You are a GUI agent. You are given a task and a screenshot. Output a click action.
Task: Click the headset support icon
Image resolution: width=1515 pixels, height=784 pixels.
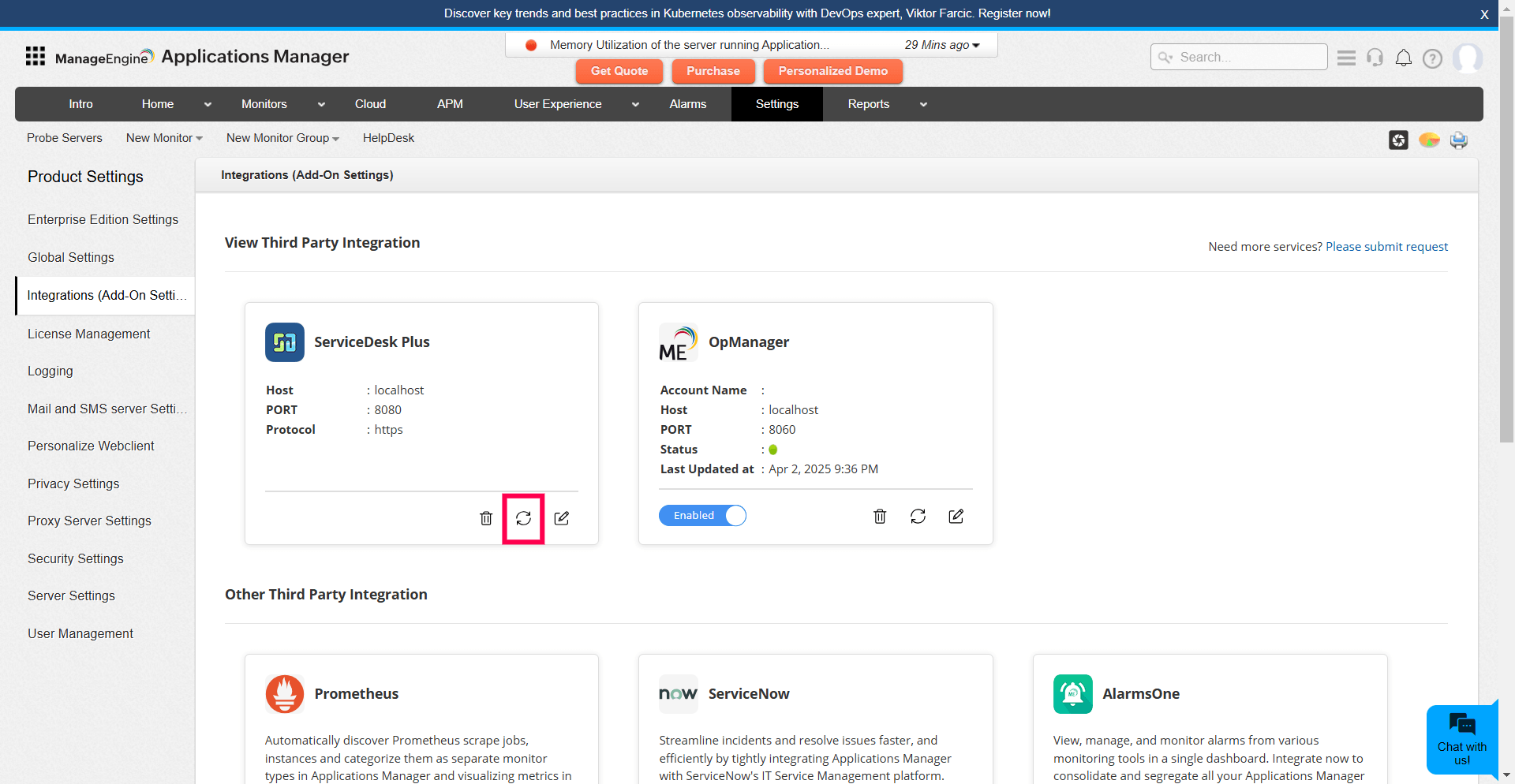click(1375, 58)
